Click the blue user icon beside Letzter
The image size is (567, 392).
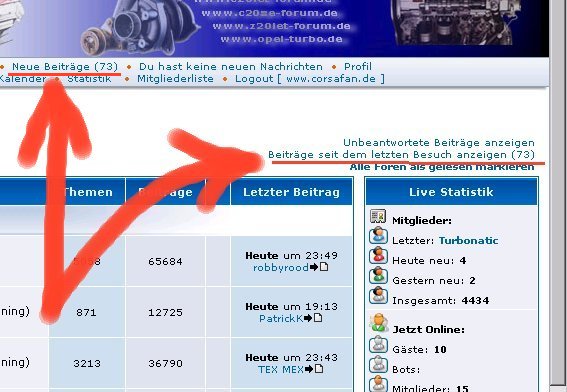click(x=378, y=235)
